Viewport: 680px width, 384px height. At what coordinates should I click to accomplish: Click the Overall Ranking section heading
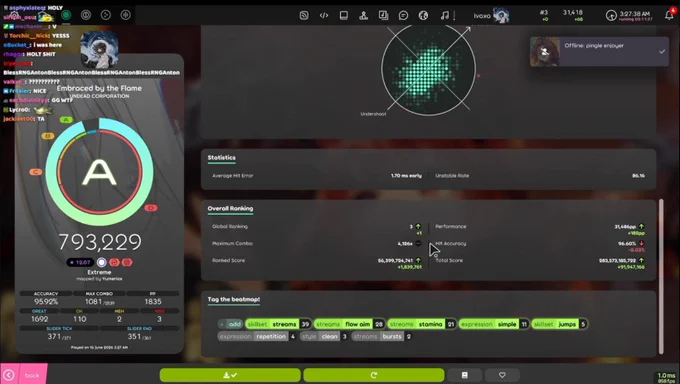tap(230, 208)
